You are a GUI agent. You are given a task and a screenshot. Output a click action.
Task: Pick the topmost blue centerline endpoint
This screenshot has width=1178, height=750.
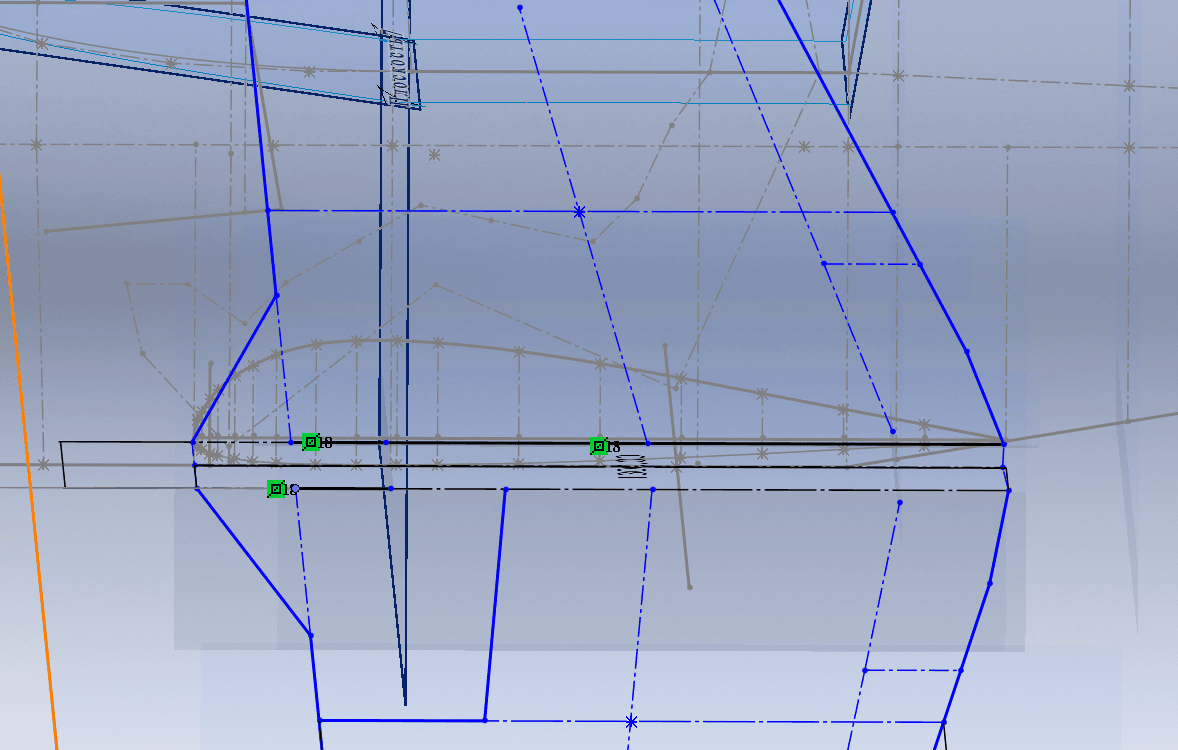(520, 8)
